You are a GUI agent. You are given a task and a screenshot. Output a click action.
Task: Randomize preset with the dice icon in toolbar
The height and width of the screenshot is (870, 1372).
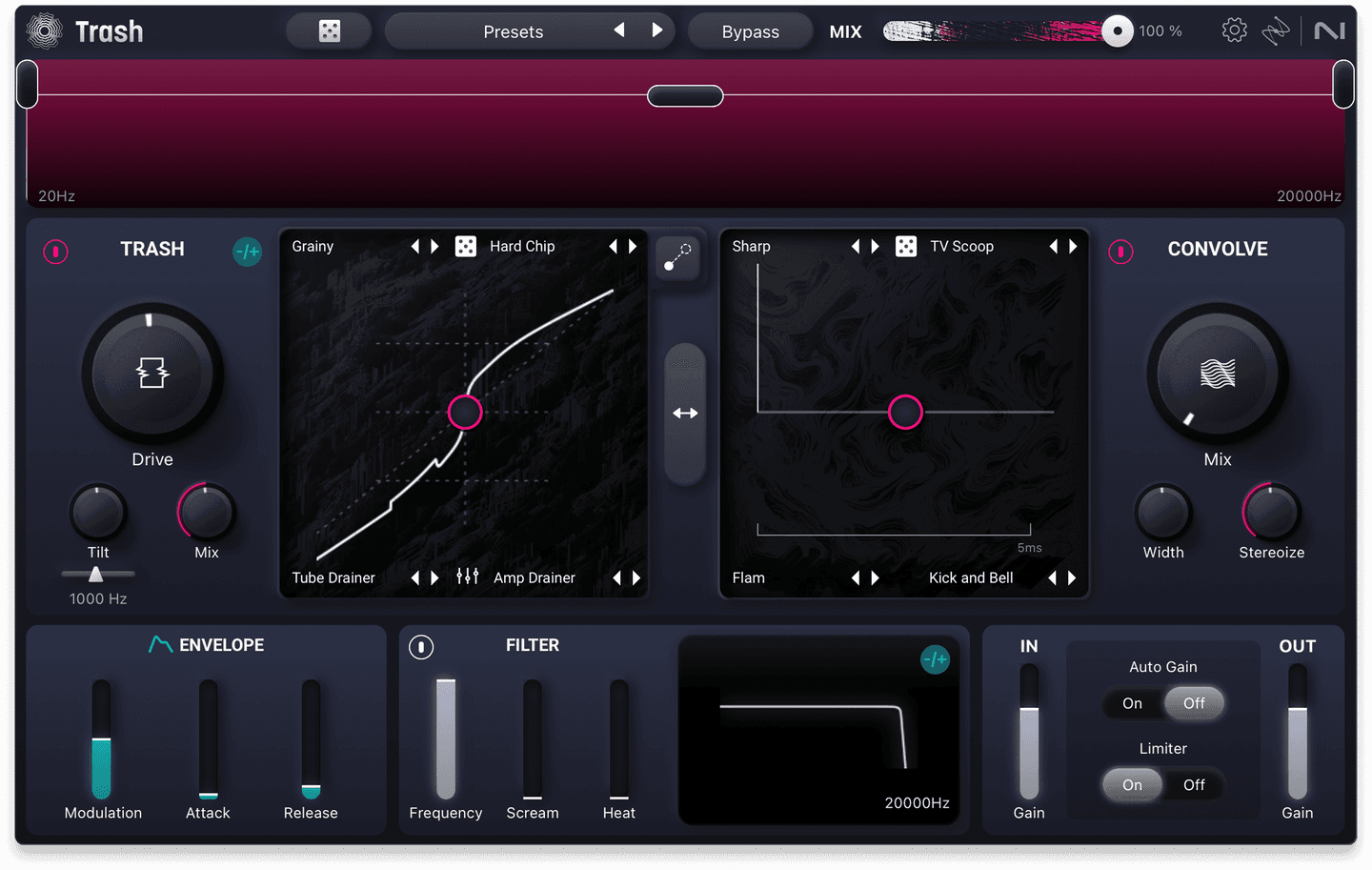point(328,30)
